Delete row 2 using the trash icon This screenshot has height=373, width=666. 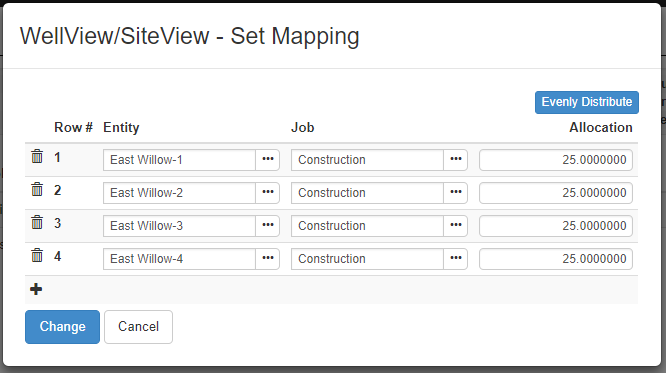point(37,189)
